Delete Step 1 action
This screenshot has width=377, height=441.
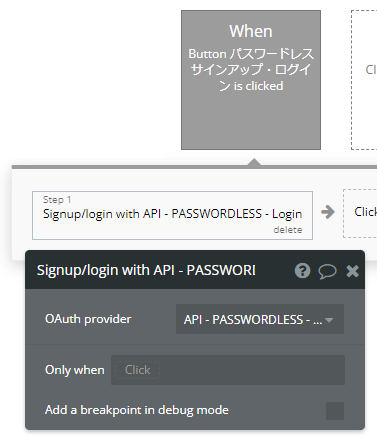click(288, 230)
